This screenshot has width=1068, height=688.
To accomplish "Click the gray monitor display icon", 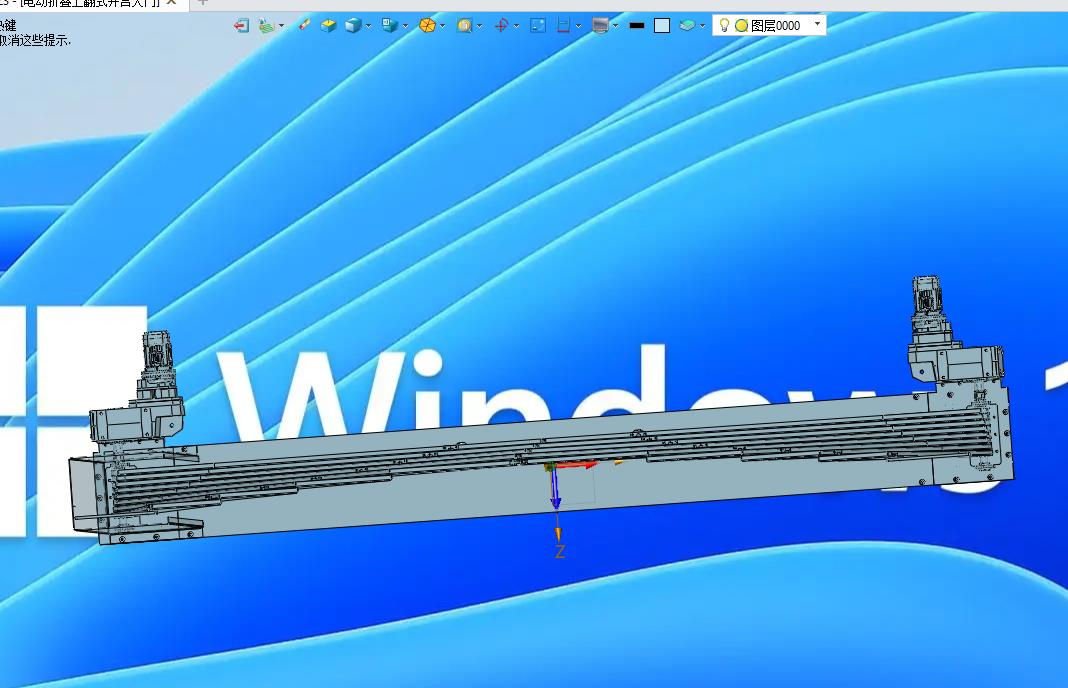I will coord(600,26).
